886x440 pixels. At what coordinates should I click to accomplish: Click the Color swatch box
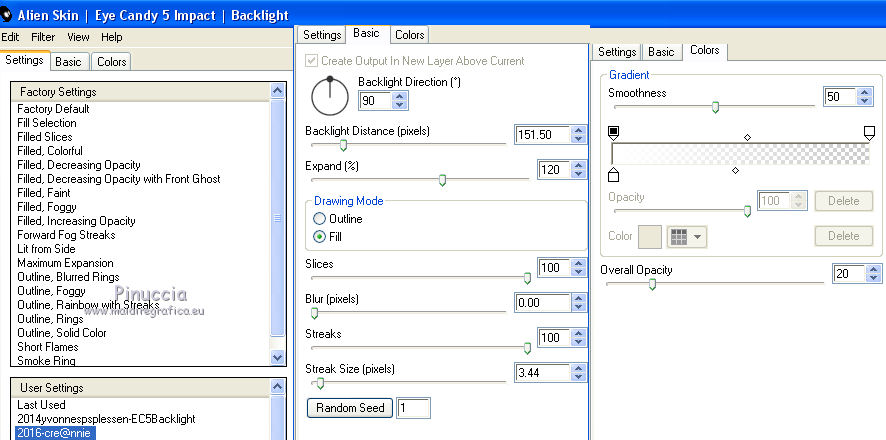(x=649, y=237)
